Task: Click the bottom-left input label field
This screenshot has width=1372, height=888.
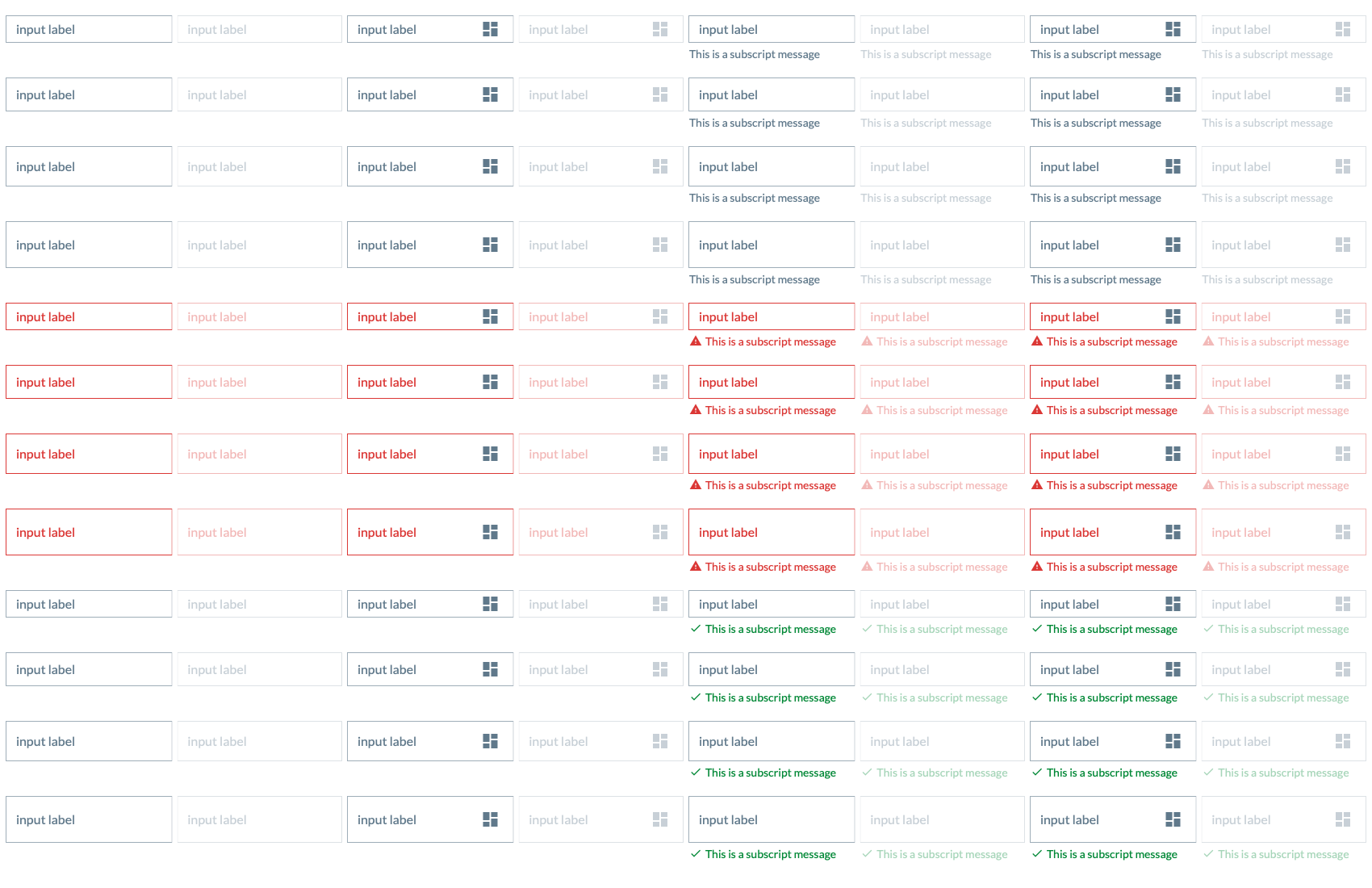Action: click(89, 819)
